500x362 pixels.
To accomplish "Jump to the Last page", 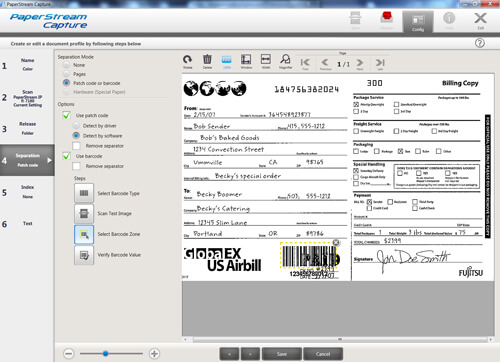I will point(380,63).
